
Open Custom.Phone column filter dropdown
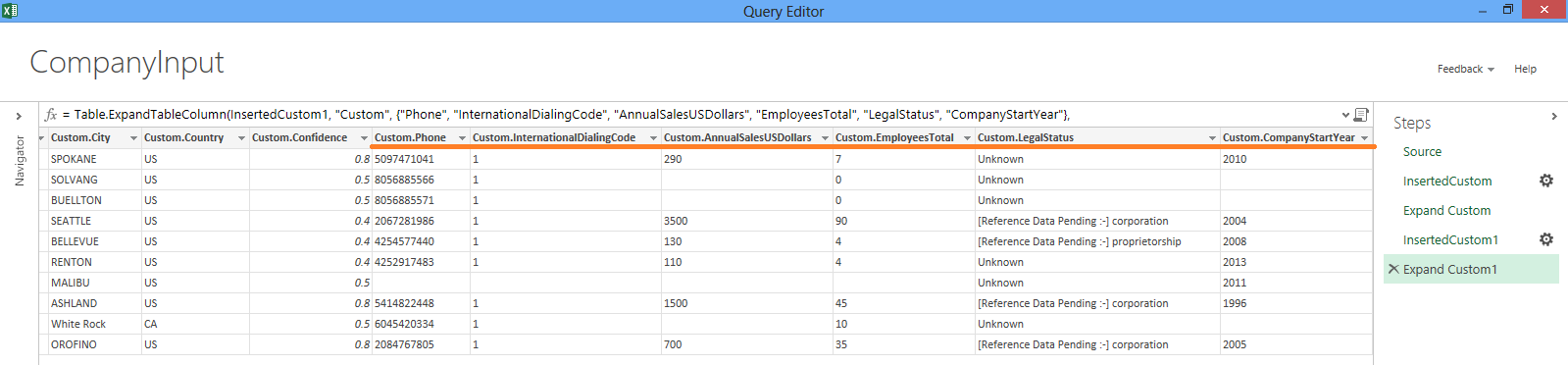(x=462, y=138)
